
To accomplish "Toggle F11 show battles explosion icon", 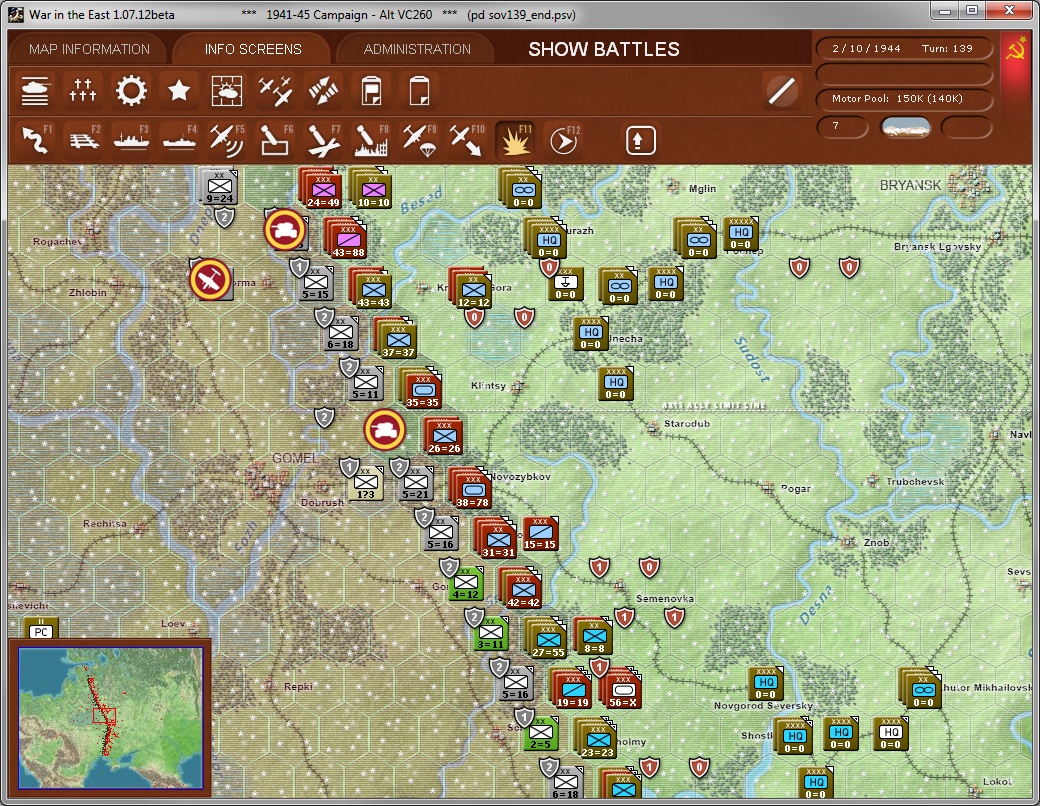I will (515, 140).
